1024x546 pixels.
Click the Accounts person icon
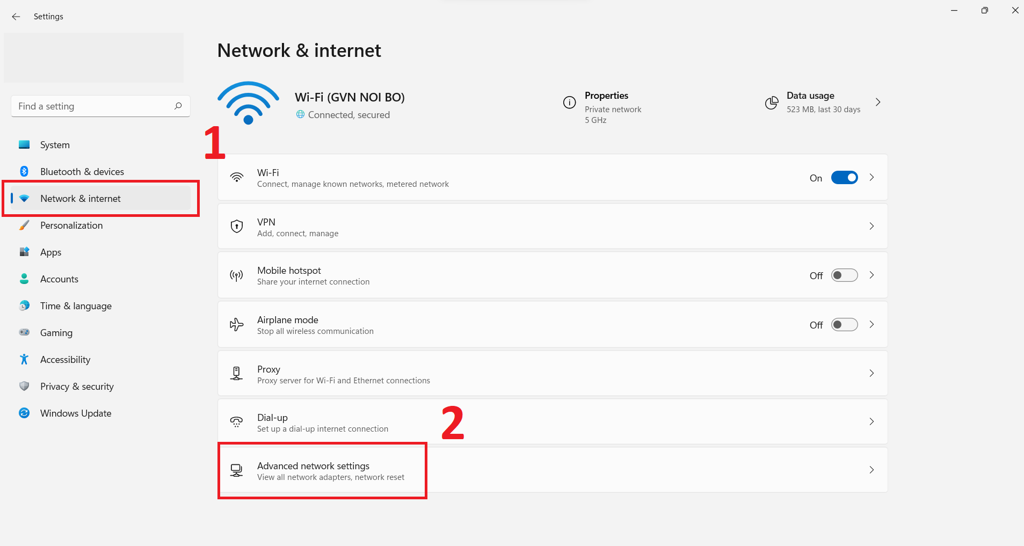[x=24, y=279]
